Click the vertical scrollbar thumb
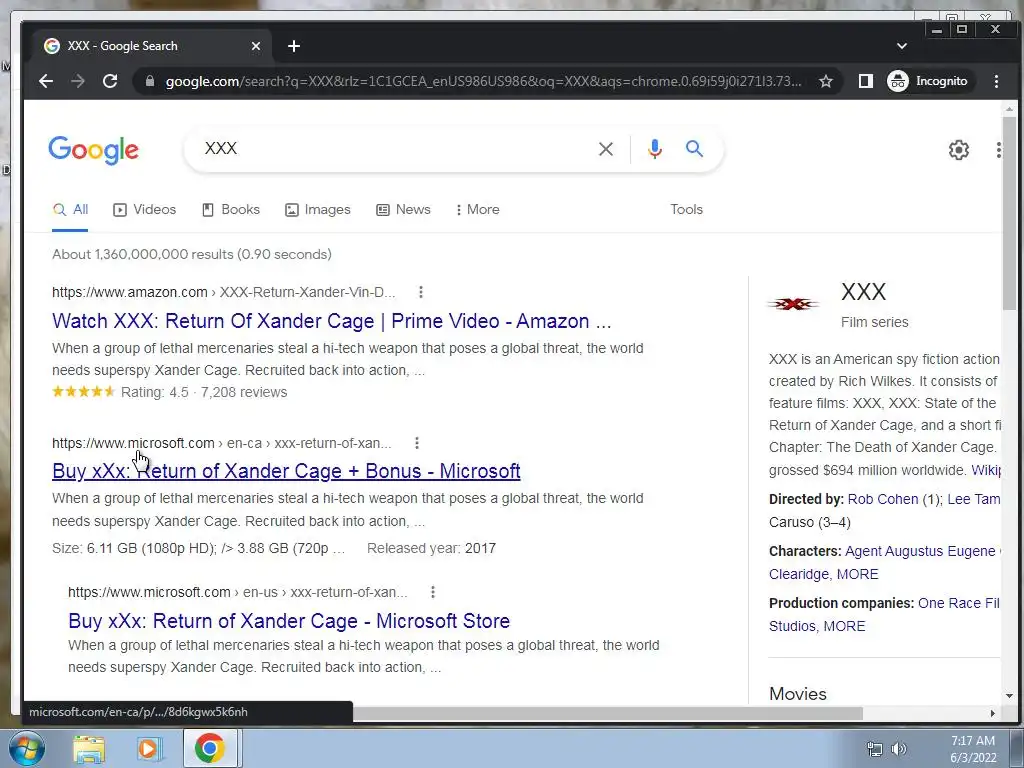 click(1010, 212)
